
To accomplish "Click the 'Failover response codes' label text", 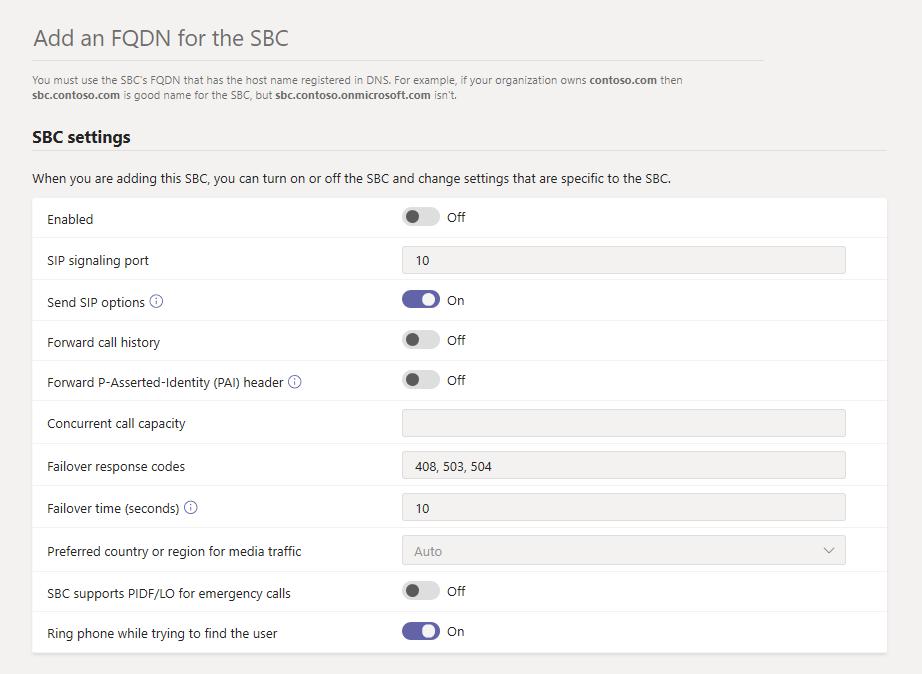I will pyautogui.click(x=116, y=467).
